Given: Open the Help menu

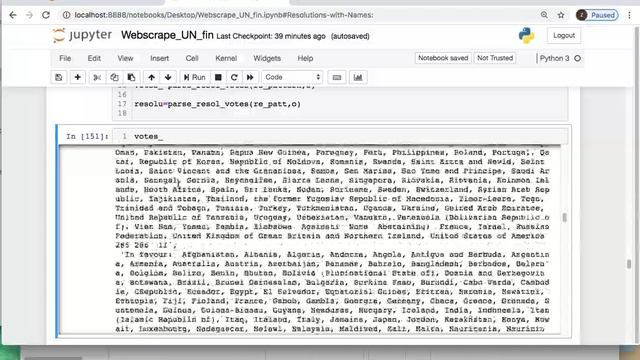Looking at the screenshot, I should (x=305, y=58).
